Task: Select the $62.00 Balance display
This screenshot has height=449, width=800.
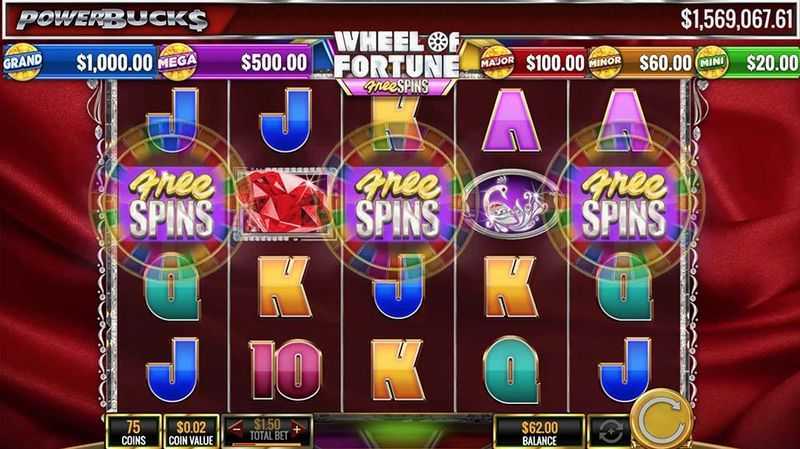Action: point(539,432)
